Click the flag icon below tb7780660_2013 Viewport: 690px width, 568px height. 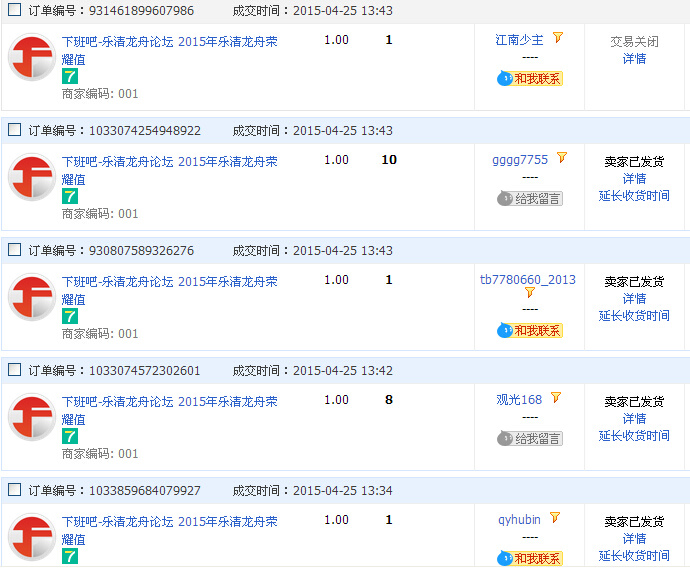[530, 293]
